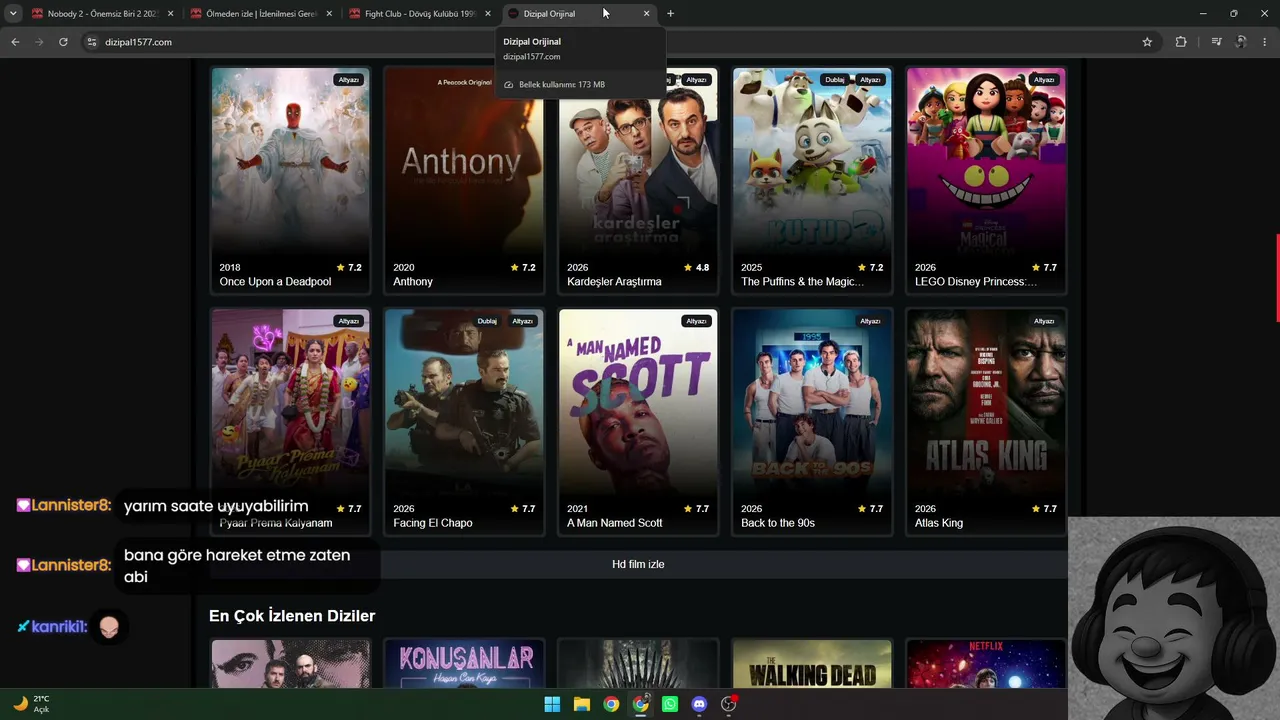This screenshot has height=720, width=1280.
Task: Open site information icon in address bar
Action: pyautogui.click(x=92, y=42)
